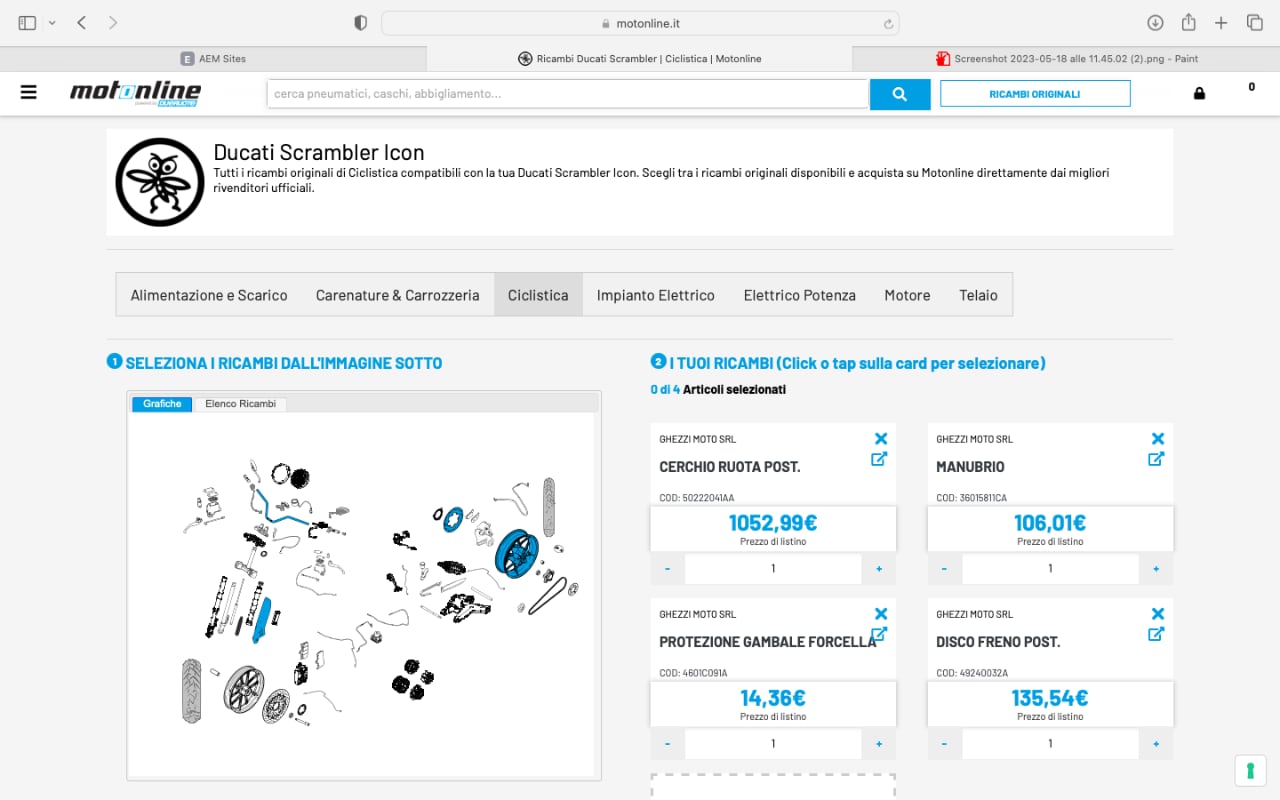Expand Safari sidebar dropdown chevron

[52, 23]
